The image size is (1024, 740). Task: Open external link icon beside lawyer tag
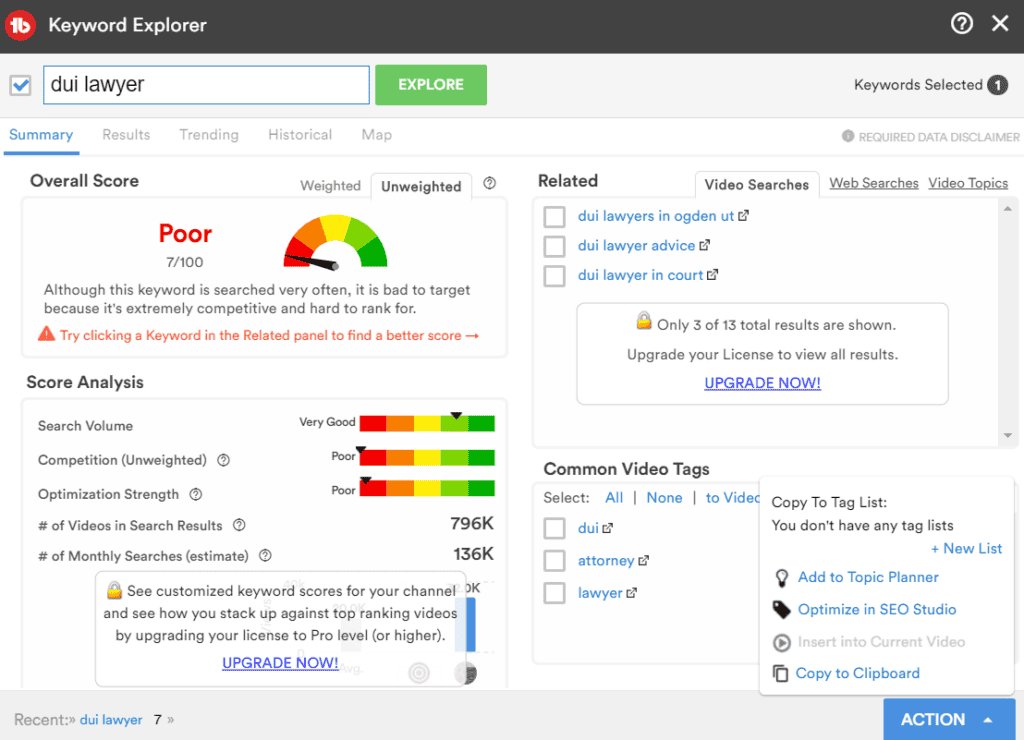point(632,593)
